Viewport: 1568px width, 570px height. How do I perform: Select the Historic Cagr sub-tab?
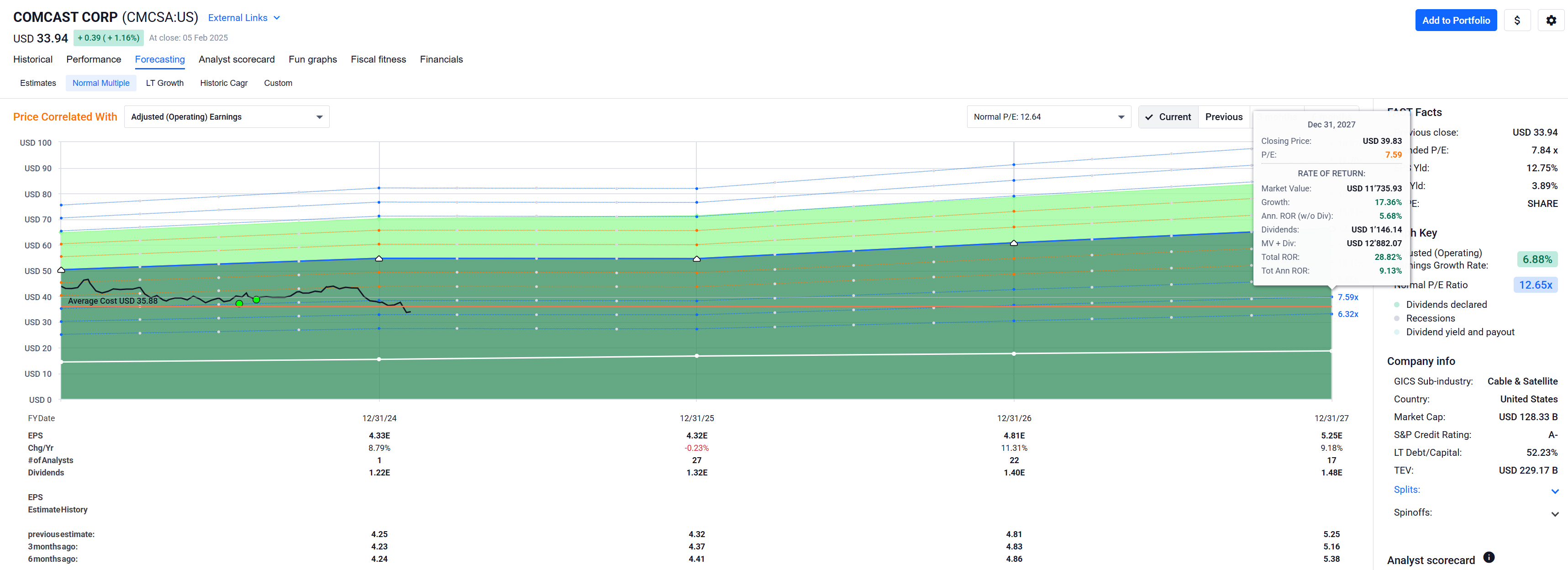click(223, 83)
